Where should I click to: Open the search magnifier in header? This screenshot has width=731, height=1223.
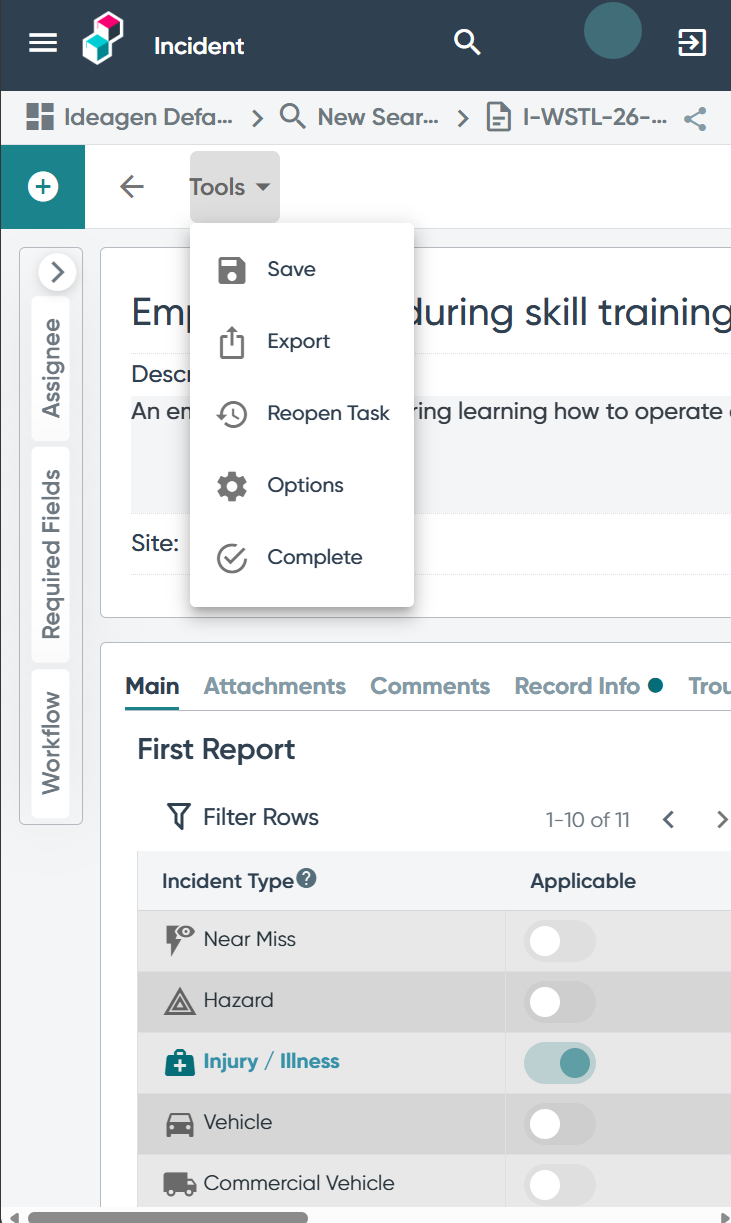pyautogui.click(x=467, y=42)
